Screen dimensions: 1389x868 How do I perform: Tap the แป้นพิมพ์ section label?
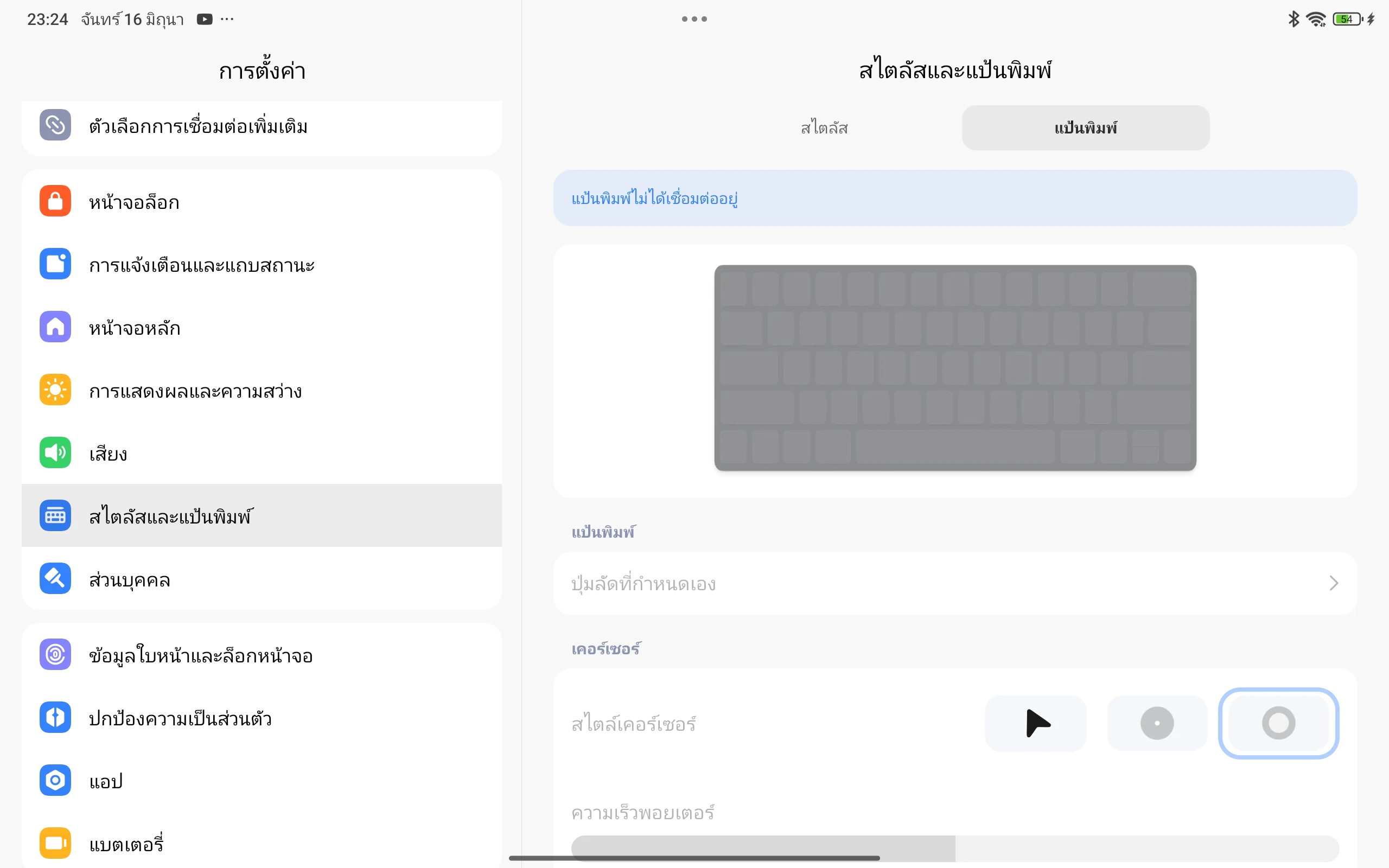(x=603, y=532)
